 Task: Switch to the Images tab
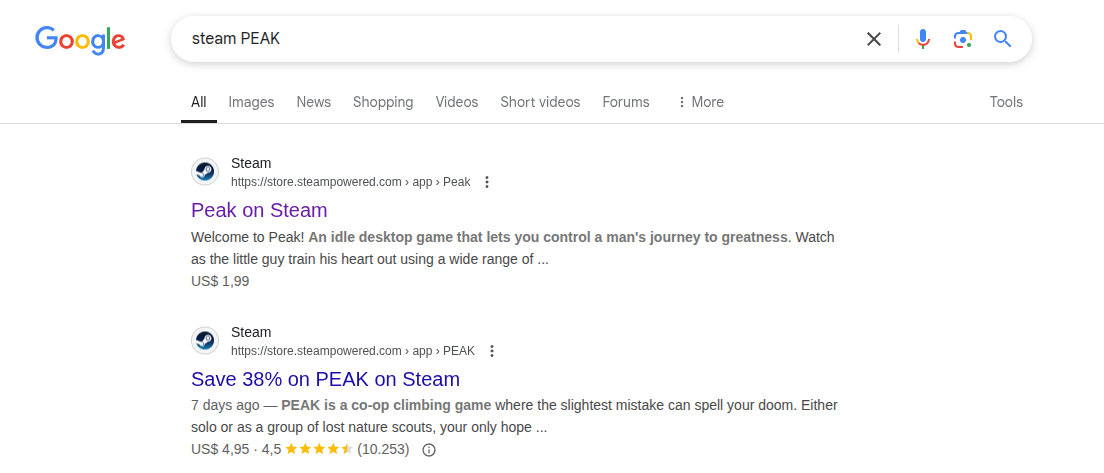coord(251,102)
